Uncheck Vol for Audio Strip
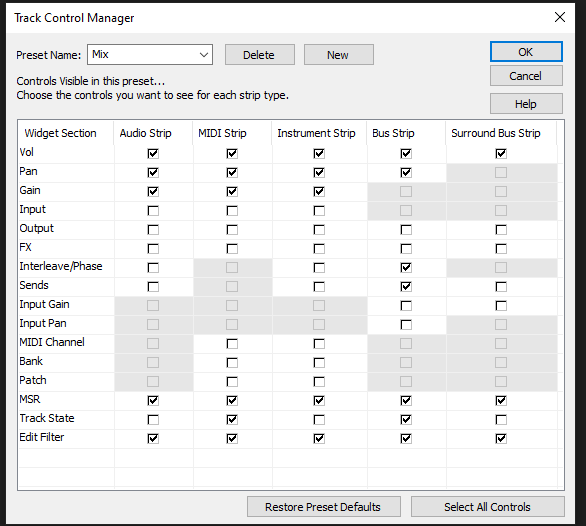This screenshot has height=526, width=586. coord(153,153)
